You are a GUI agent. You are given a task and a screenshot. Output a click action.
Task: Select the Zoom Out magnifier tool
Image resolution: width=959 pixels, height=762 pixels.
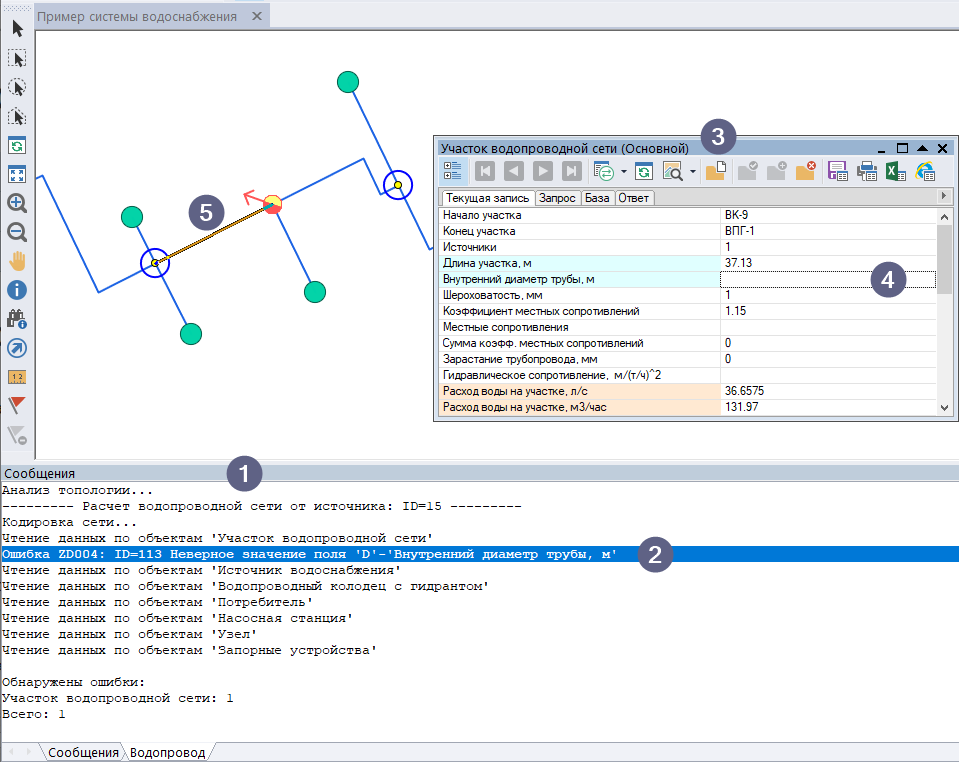[17, 232]
